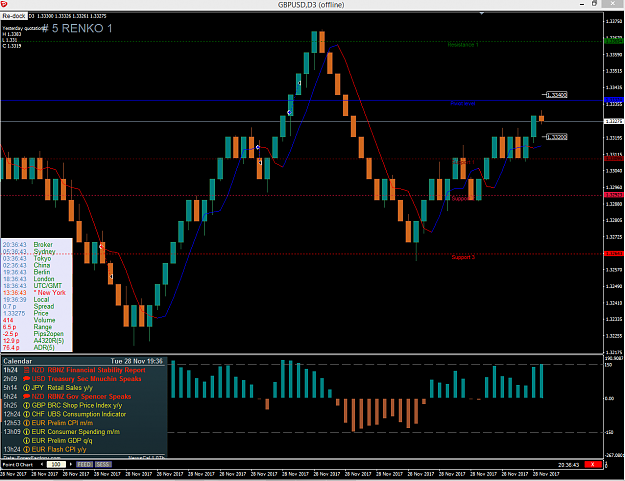
Task: Select 'UBS Consumption Indicator' calendar entry
Action: pos(86,414)
